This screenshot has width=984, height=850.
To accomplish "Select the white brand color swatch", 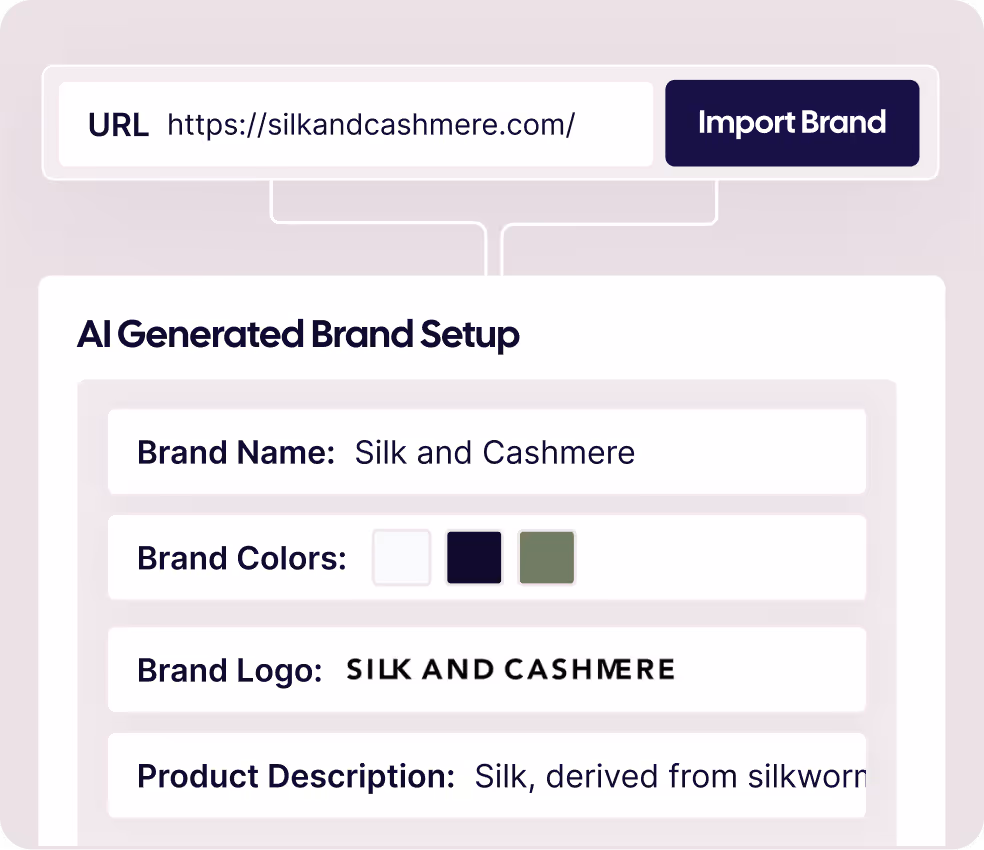I will point(401,557).
